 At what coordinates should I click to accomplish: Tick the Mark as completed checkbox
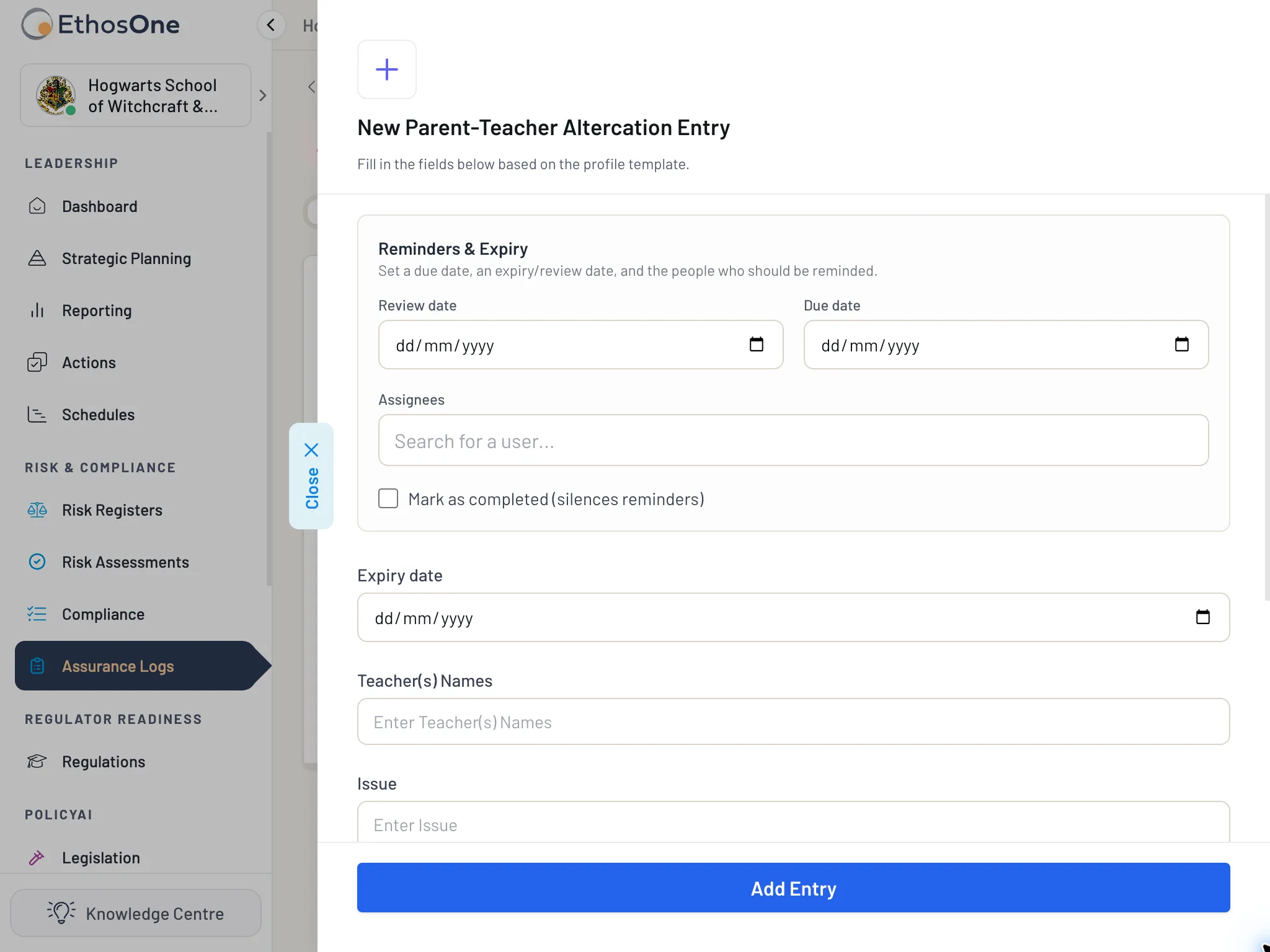[x=388, y=498]
